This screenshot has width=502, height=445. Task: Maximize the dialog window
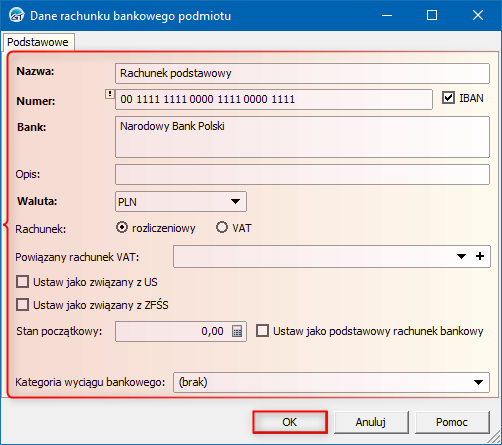pyautogui.click(x=432, y=15)
